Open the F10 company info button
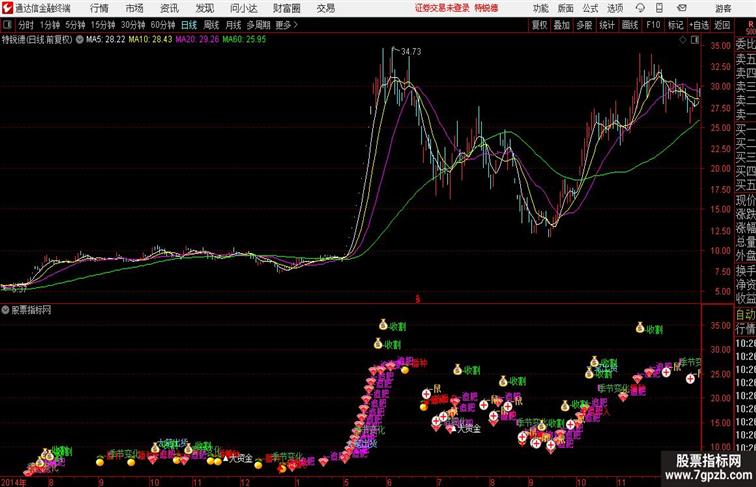 pyautogui.click(x=653, y=25)
